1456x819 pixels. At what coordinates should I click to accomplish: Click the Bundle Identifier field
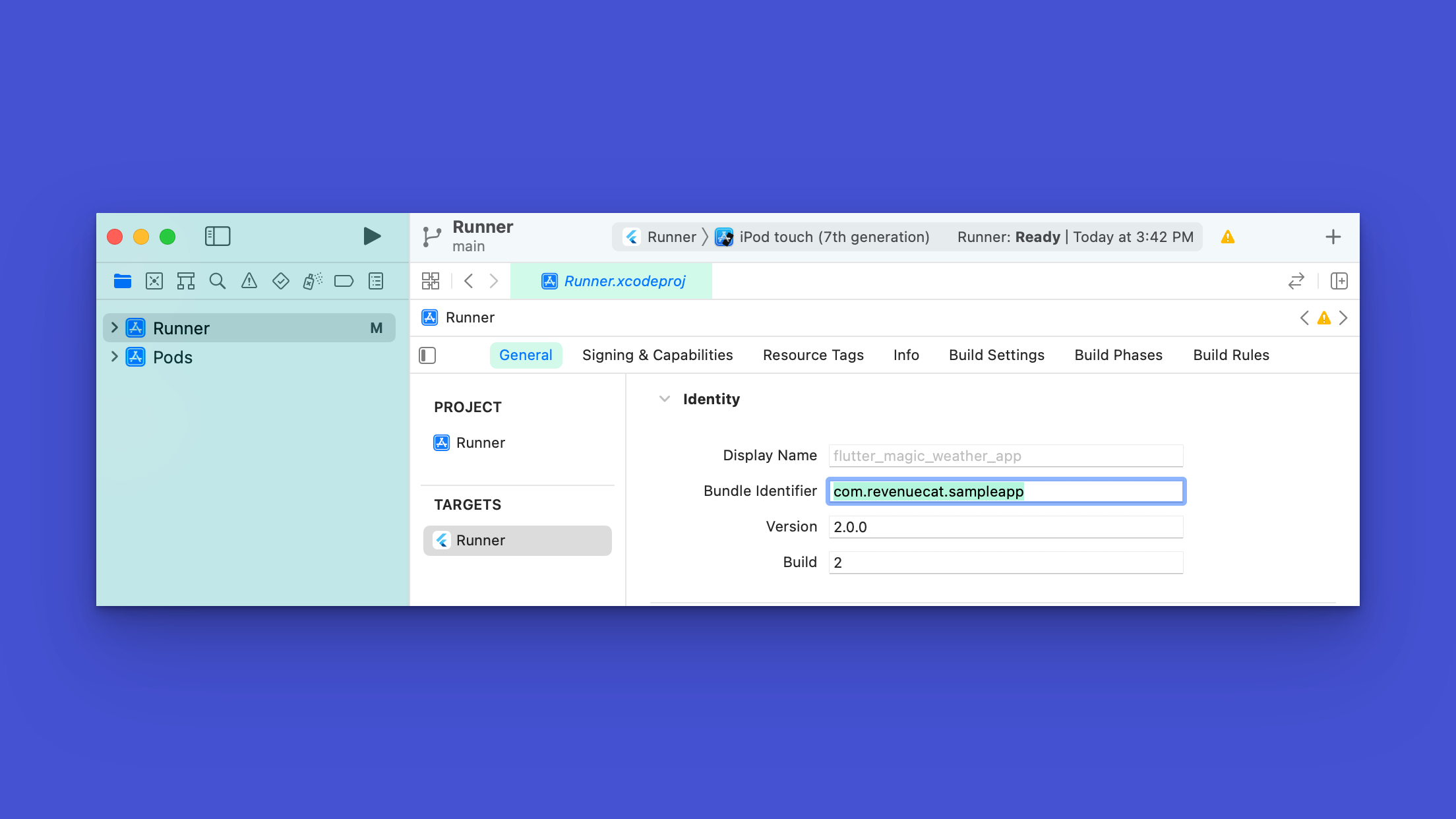(x=1006, y=491)
